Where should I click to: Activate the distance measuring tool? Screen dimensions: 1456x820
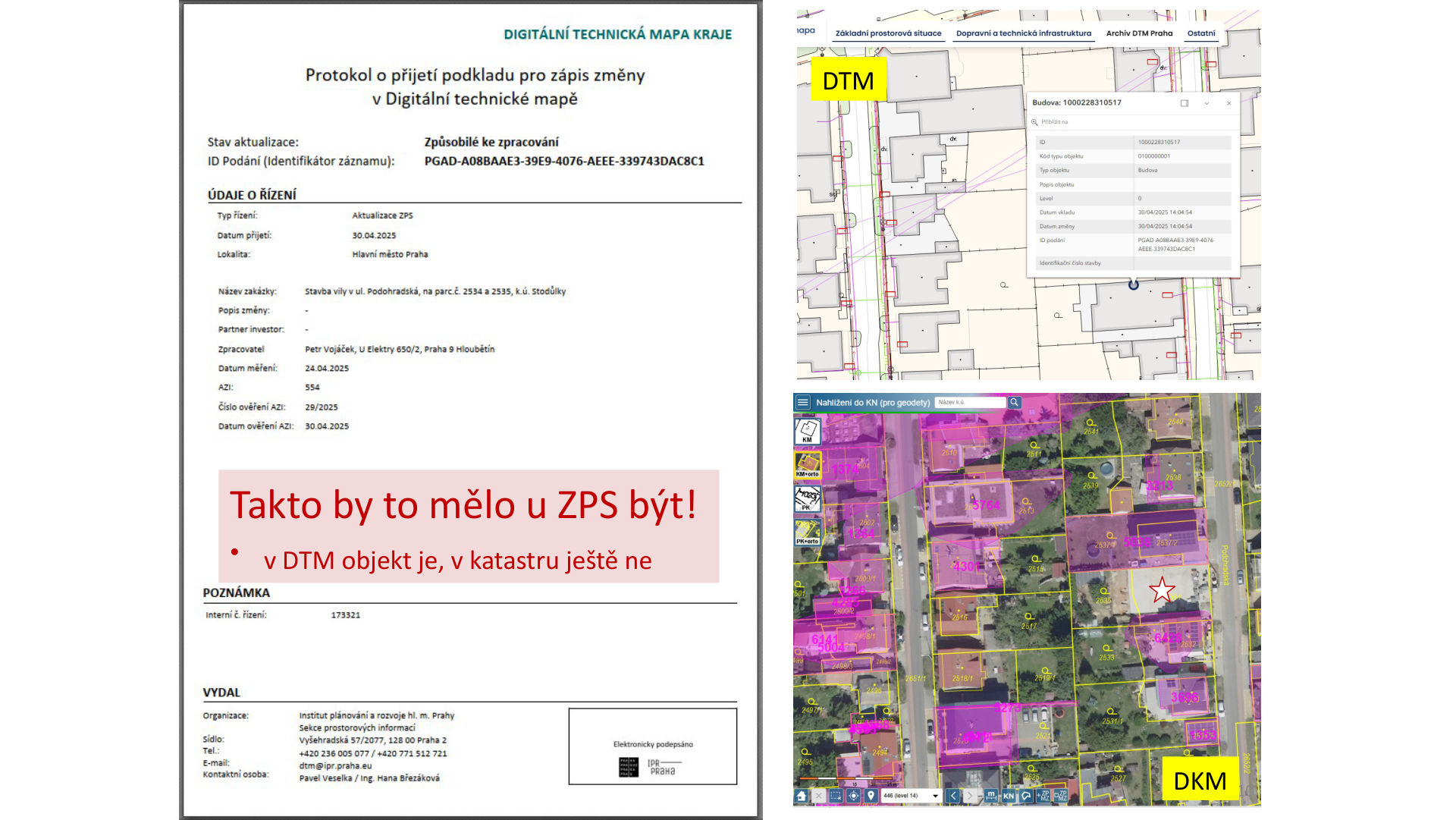990,796
